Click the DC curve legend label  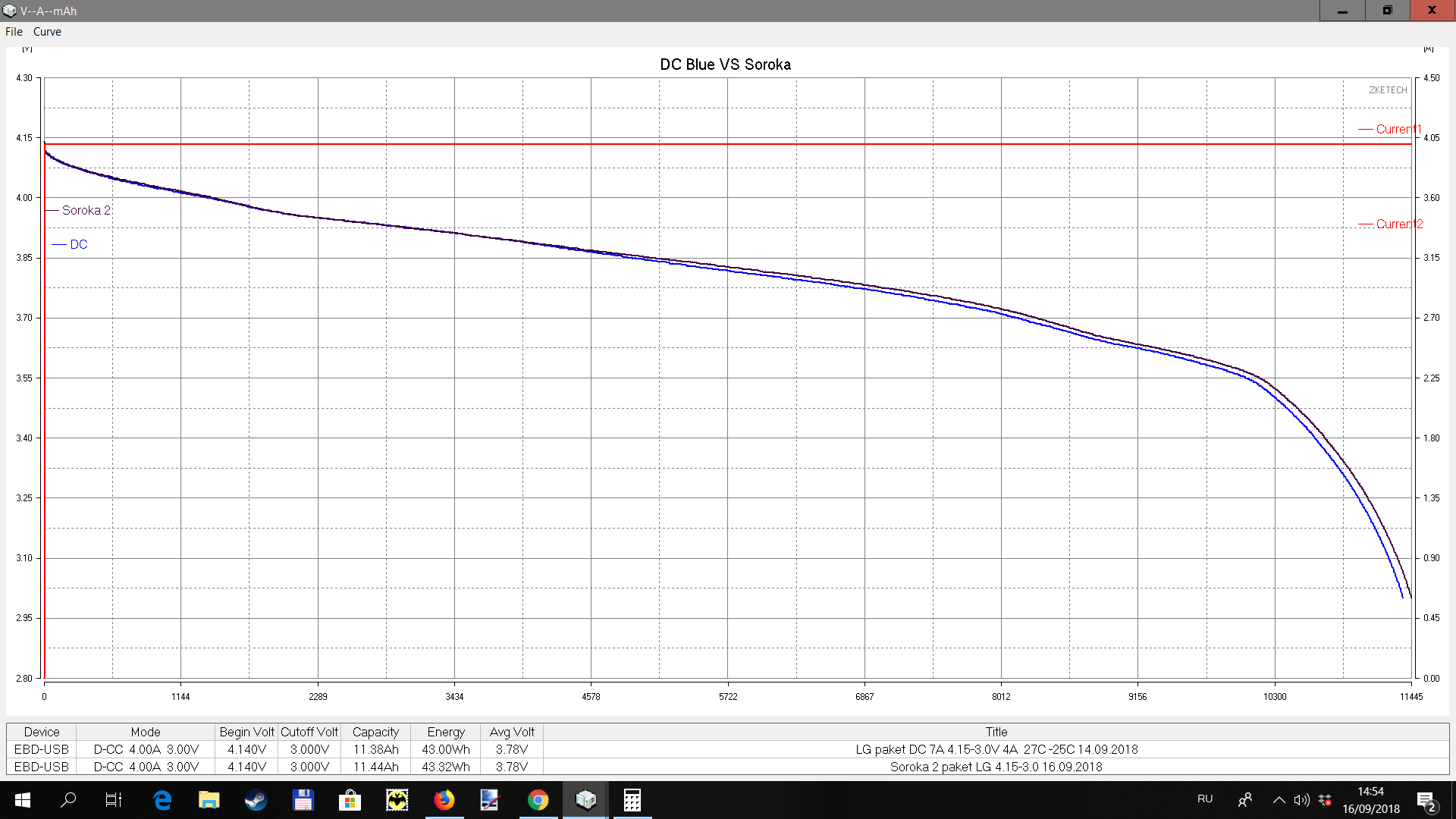click(78, 244)
